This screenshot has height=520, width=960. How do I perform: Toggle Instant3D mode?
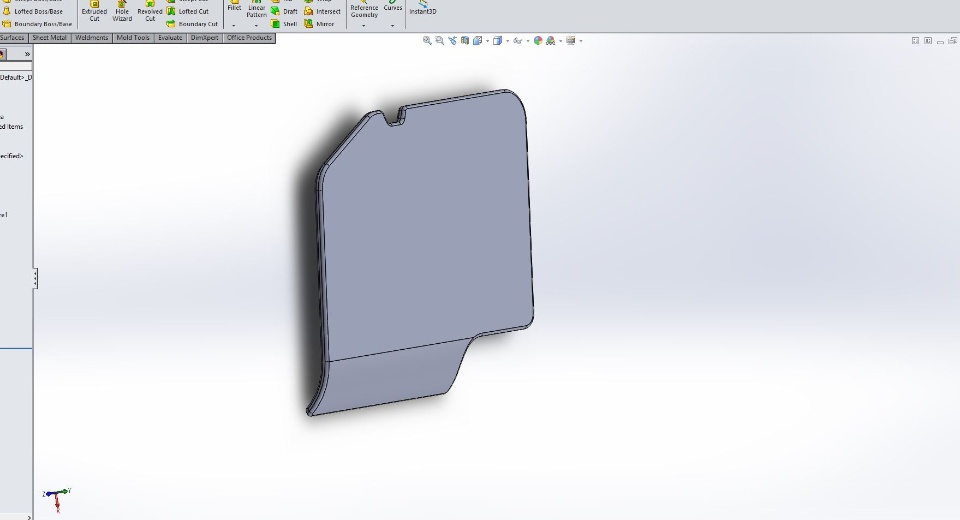tap(422, 7)
